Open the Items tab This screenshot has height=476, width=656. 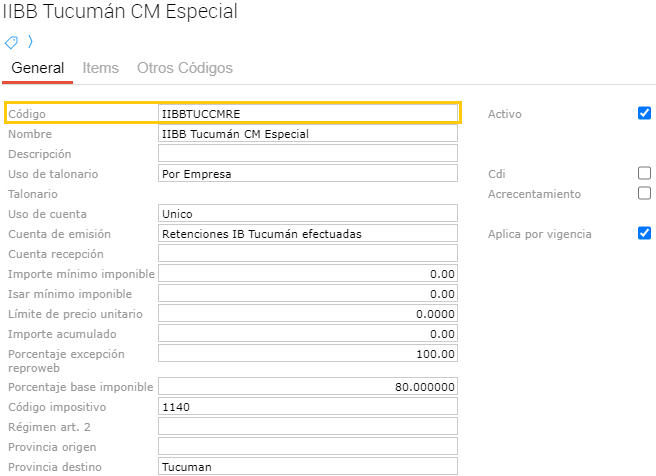pyautogui.click(x=100, y=68)
